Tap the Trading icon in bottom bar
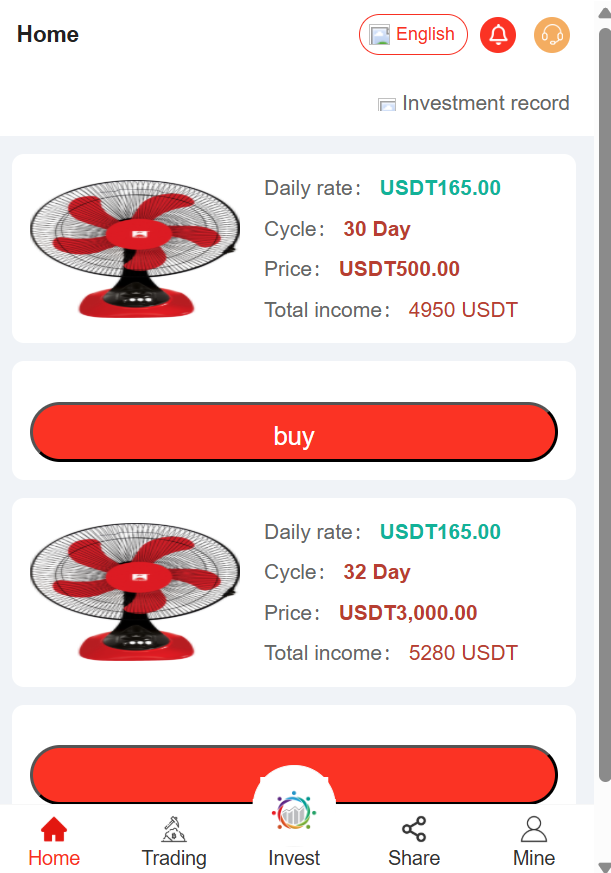611x873 pixels. pos(174,829)
